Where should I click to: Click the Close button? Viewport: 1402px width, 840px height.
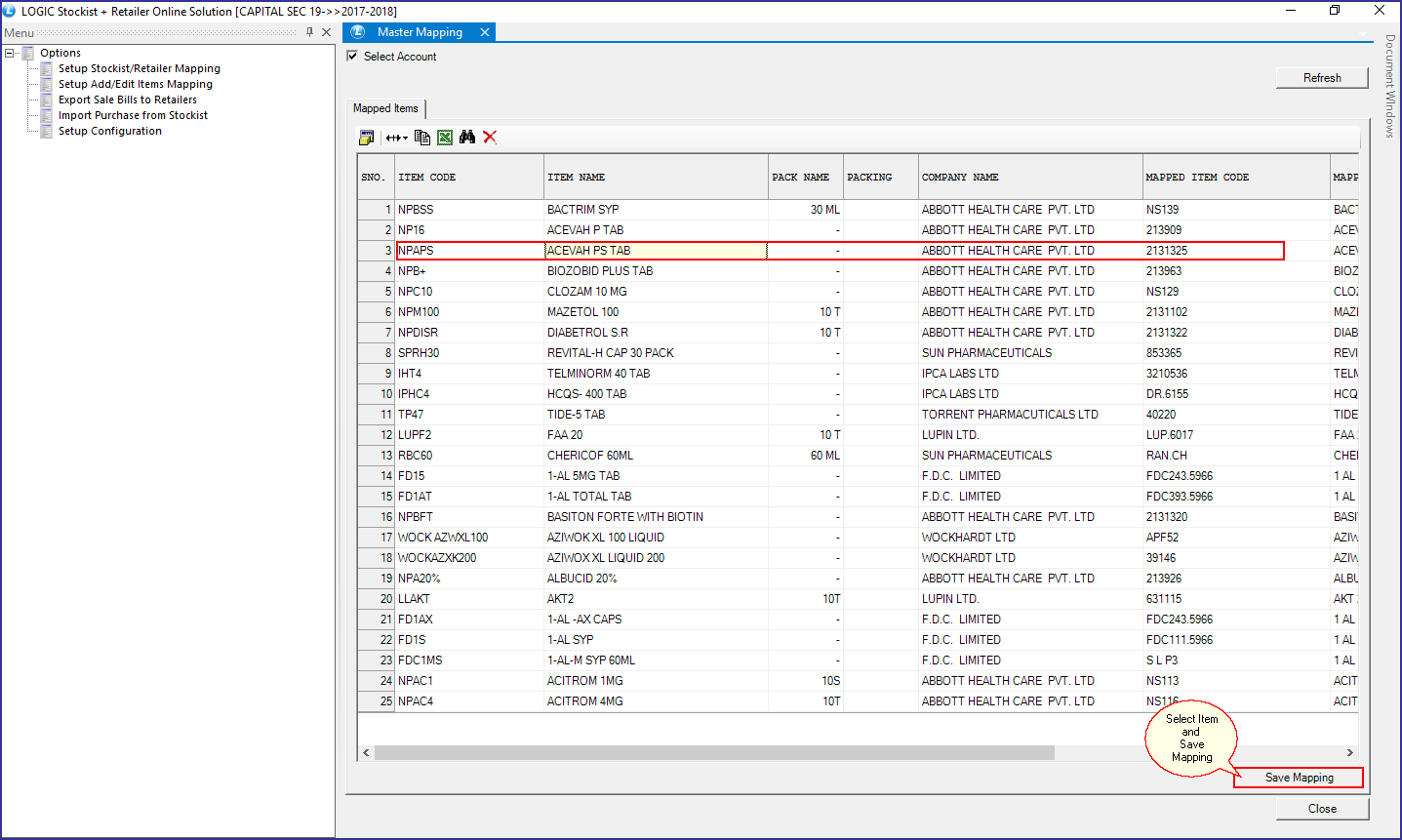coord(1322,809)
